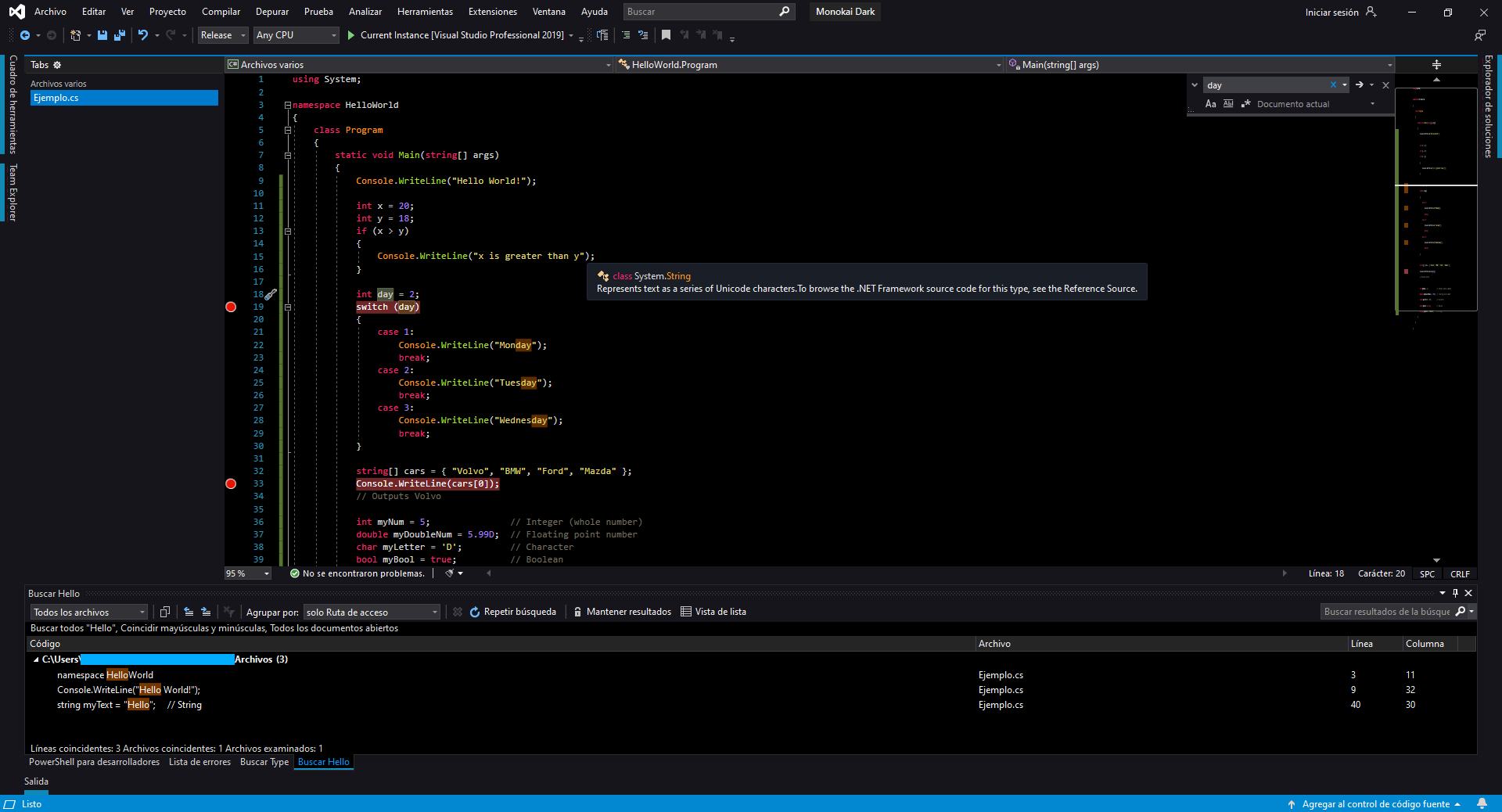Click the Save All icon
The height and width of the screenshot is (812, 1502).
click(120, 35)
